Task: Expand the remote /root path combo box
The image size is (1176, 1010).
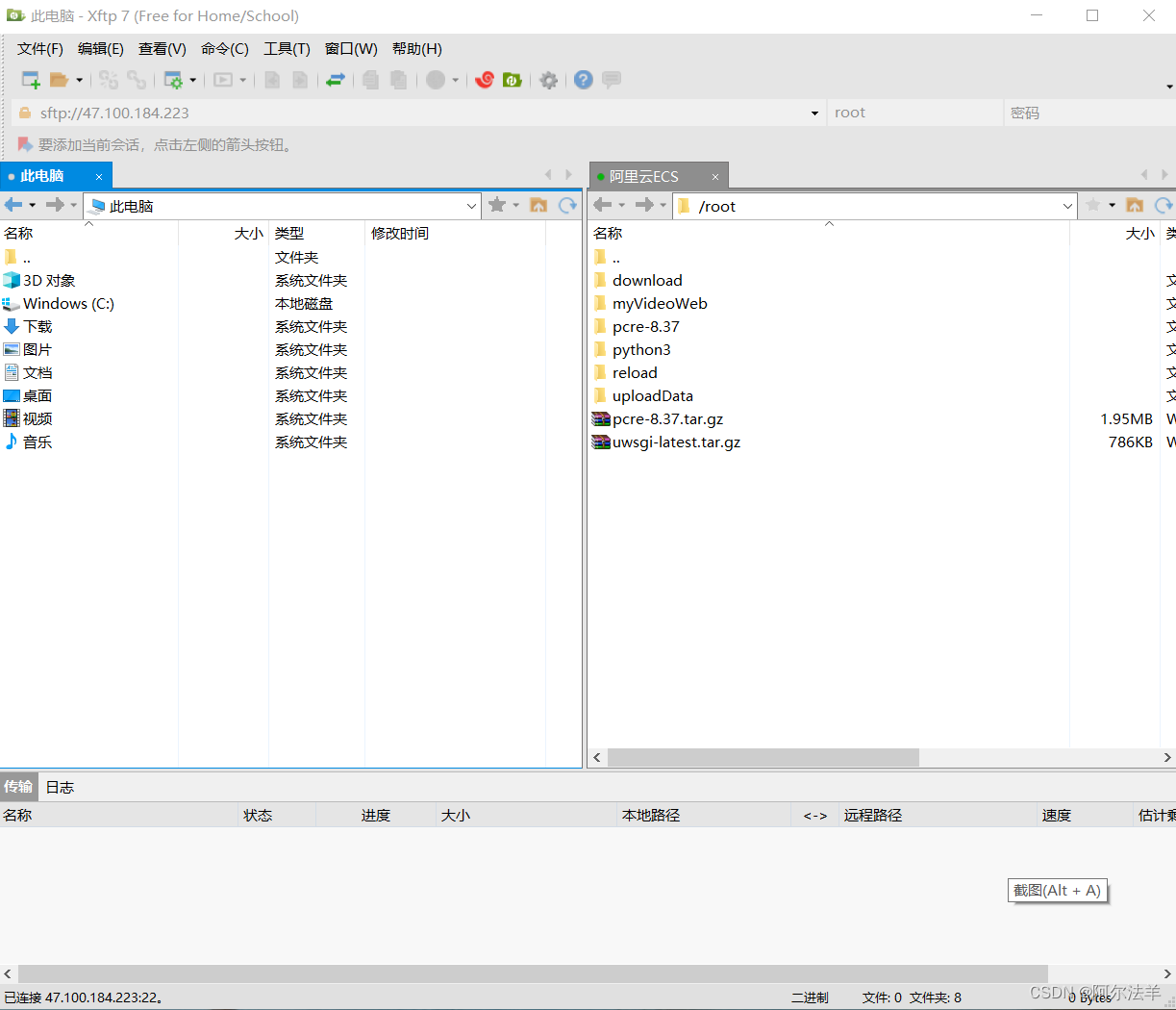Action: [x=1068, y=206]
